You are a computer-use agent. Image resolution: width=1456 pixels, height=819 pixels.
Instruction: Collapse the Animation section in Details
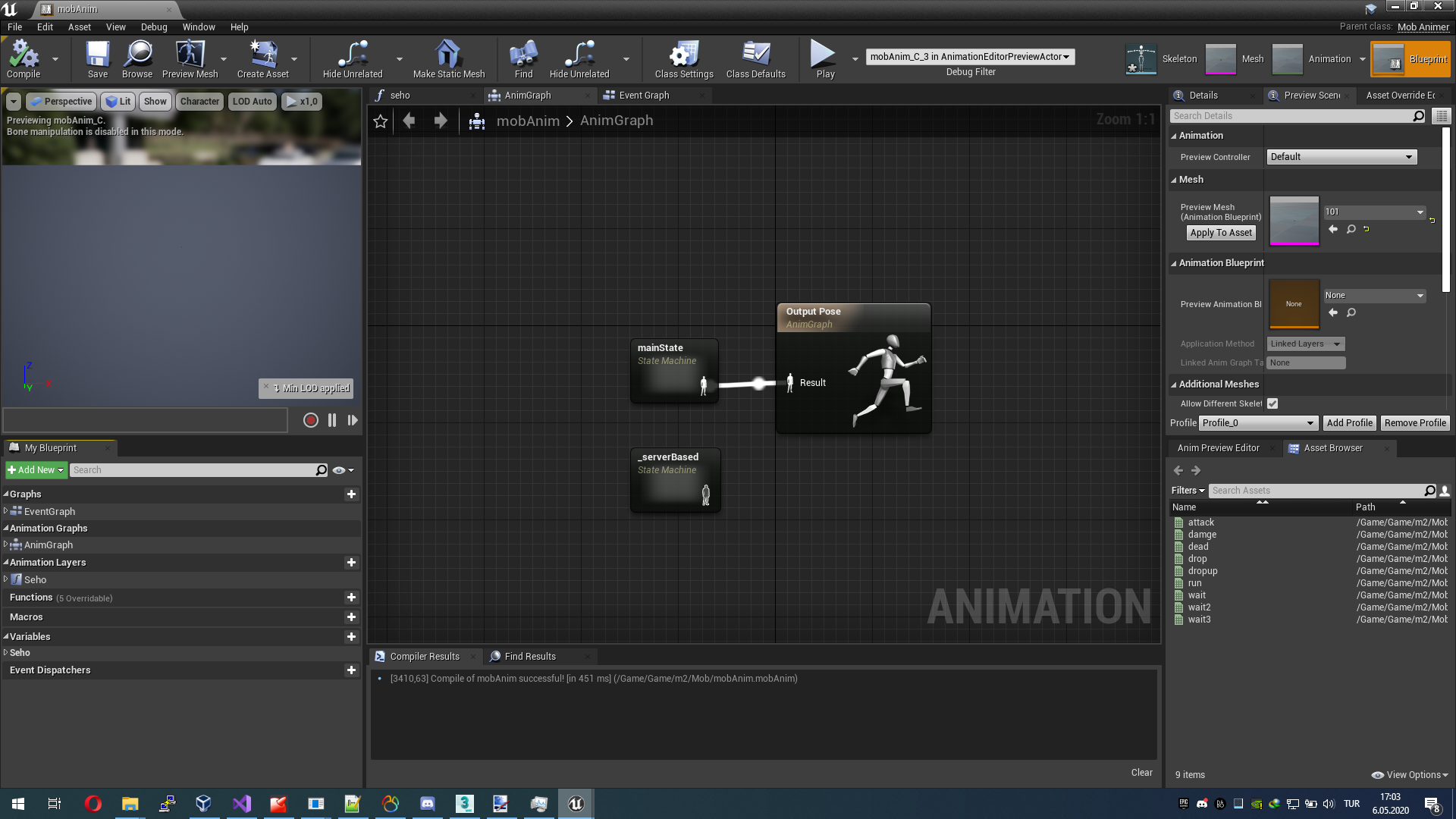pyautogui.click(x=1174, y=136)
